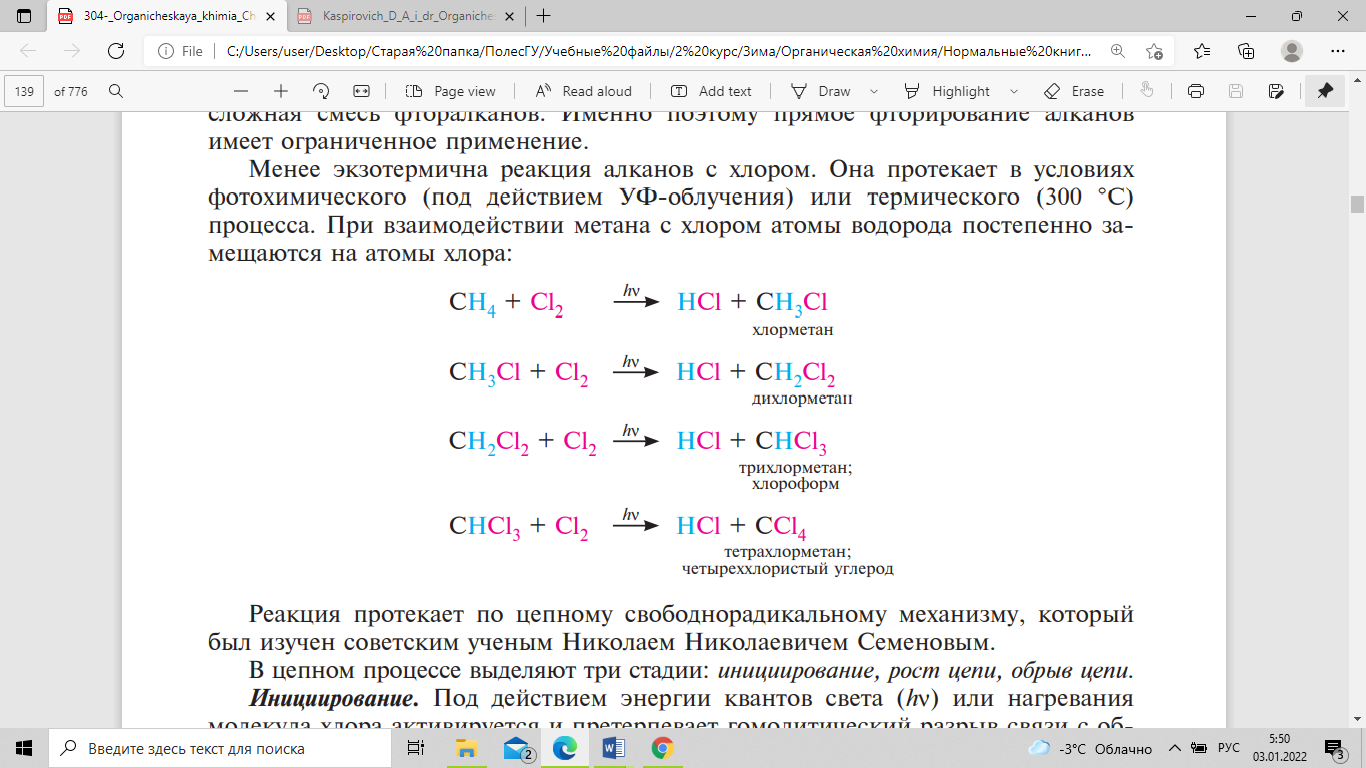Print the PDF document
Screen dimensions: 1366x768
pyautogui.click(x=1195, y=91)
